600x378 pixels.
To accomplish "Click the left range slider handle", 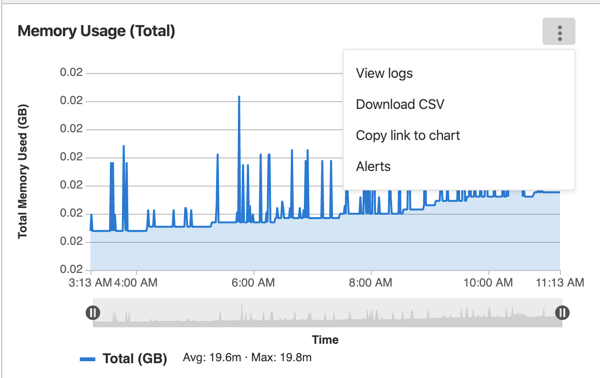I will tap(93, 313).
